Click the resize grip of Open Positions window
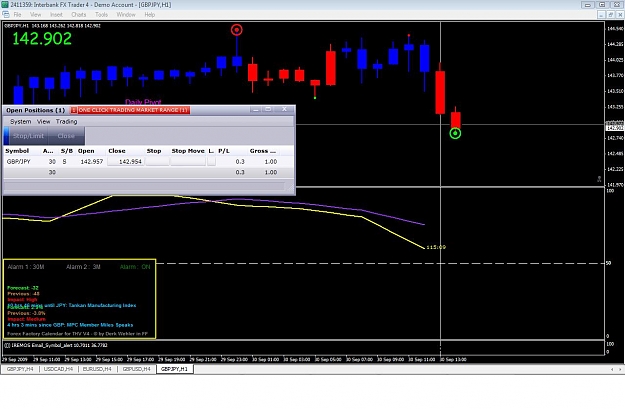This screenshot has width=625, height=409. [291, 189]
